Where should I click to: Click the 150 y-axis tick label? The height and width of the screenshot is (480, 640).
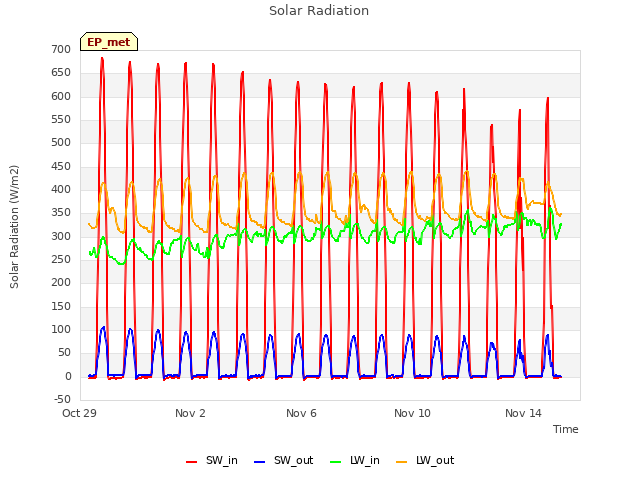pyautogui.click(x=61, y=307)
